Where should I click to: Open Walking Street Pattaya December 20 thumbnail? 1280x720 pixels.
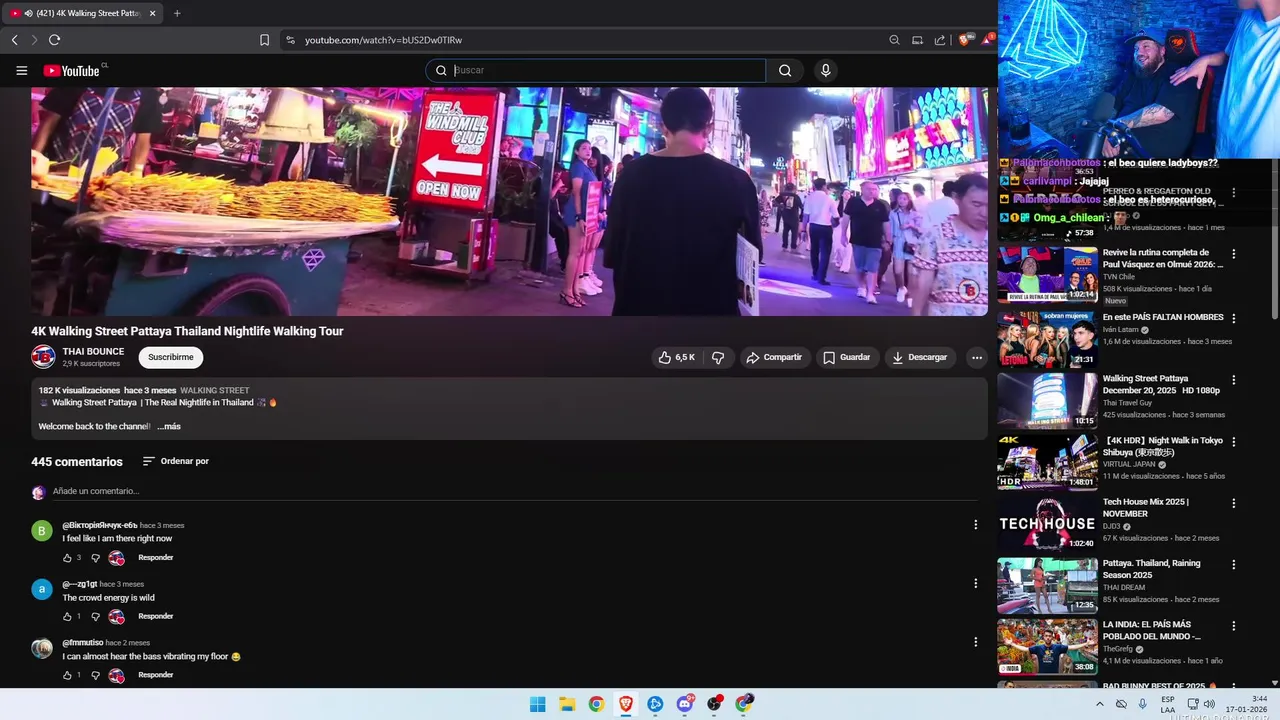[x=1047, y=400]
